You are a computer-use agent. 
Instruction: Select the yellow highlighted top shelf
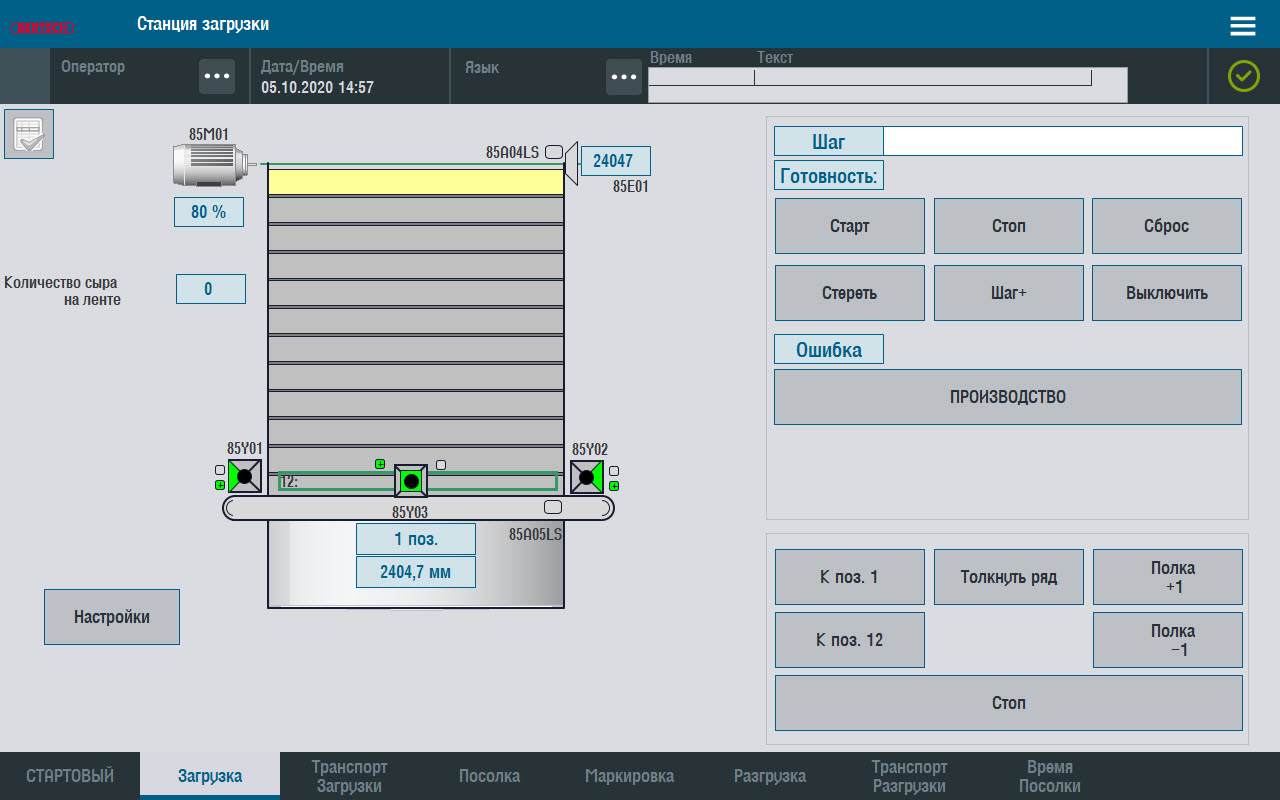(x=415, y=182)
